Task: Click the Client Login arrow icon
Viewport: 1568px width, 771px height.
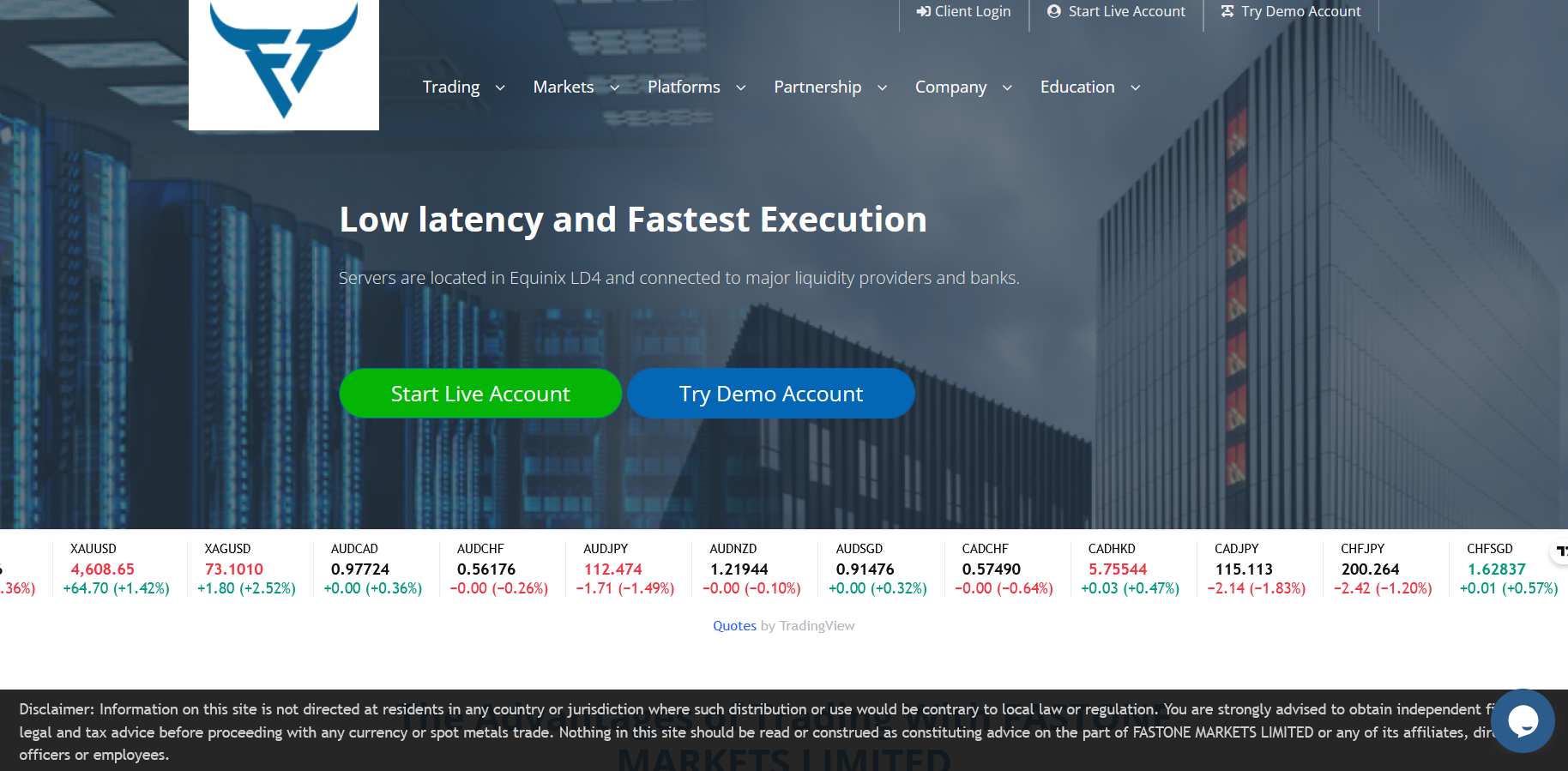Action: 923,11
